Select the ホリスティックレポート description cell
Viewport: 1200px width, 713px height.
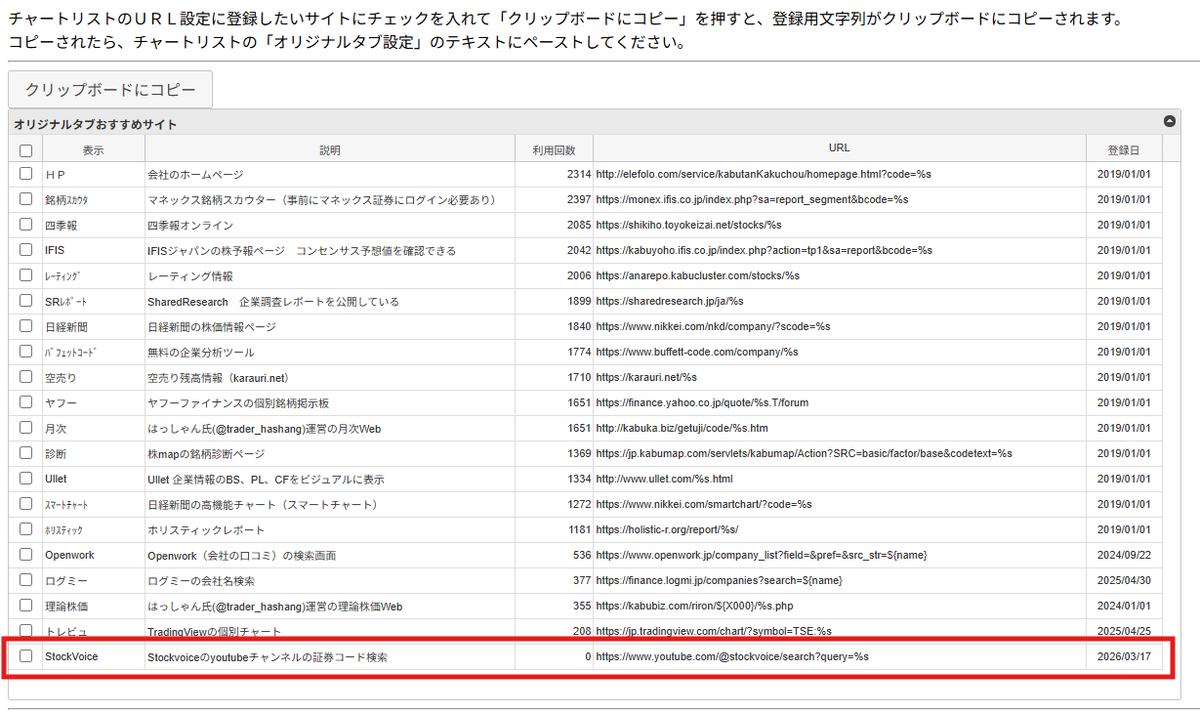coord(330,530)
